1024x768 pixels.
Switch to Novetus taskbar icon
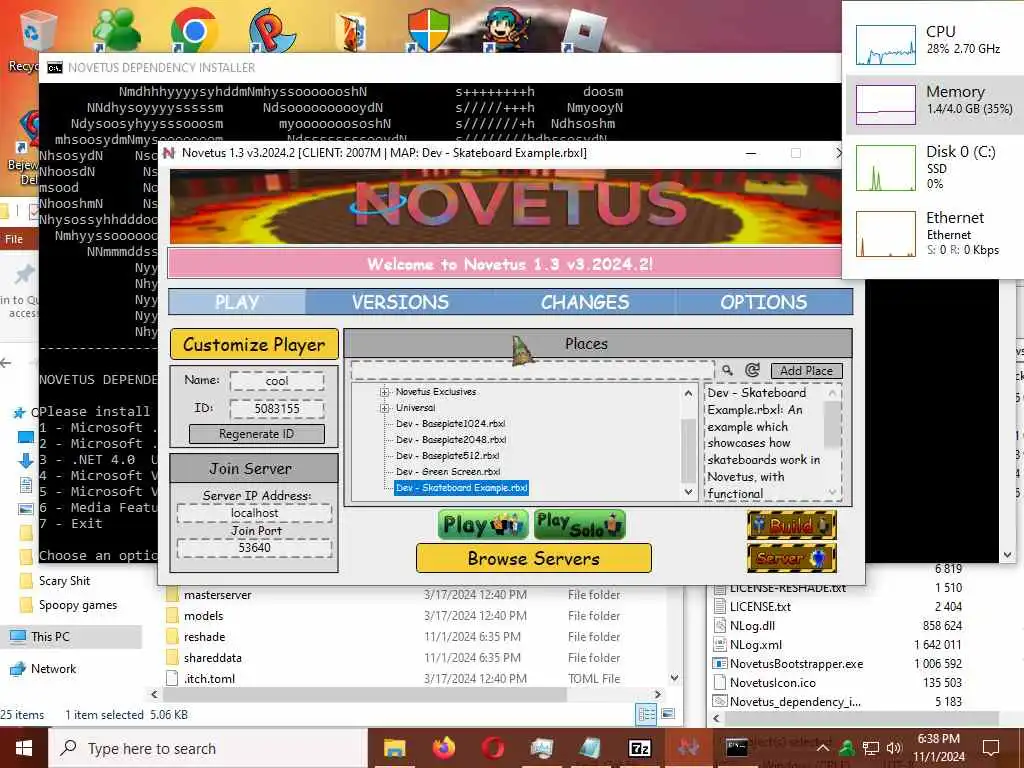click(688, 748)
